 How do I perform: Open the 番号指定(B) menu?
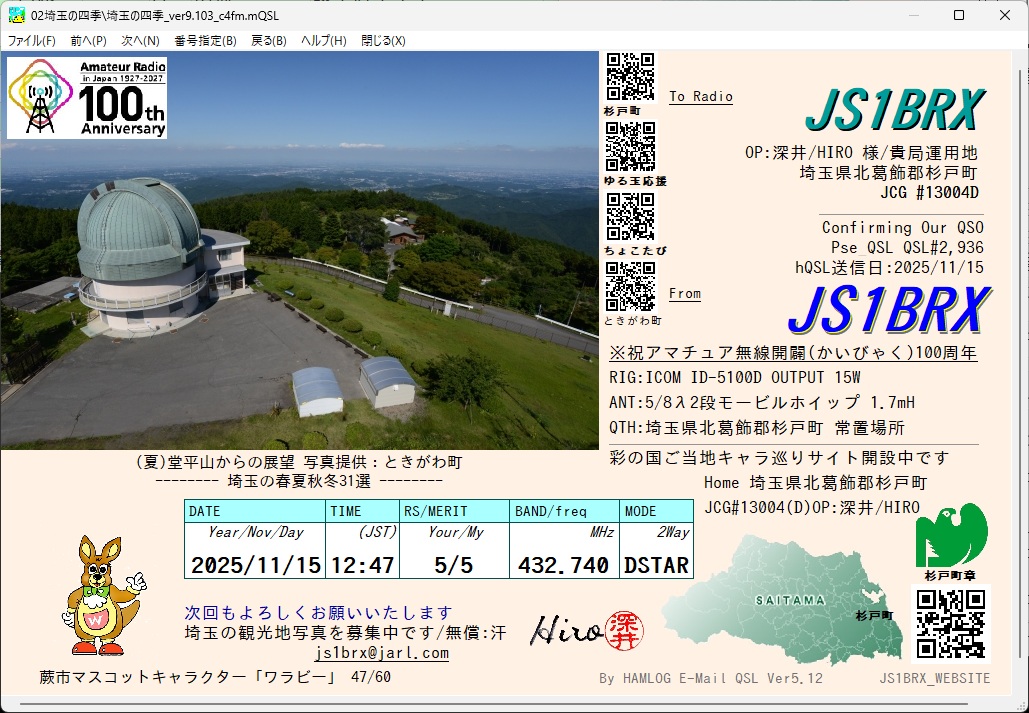pos(205,41)
